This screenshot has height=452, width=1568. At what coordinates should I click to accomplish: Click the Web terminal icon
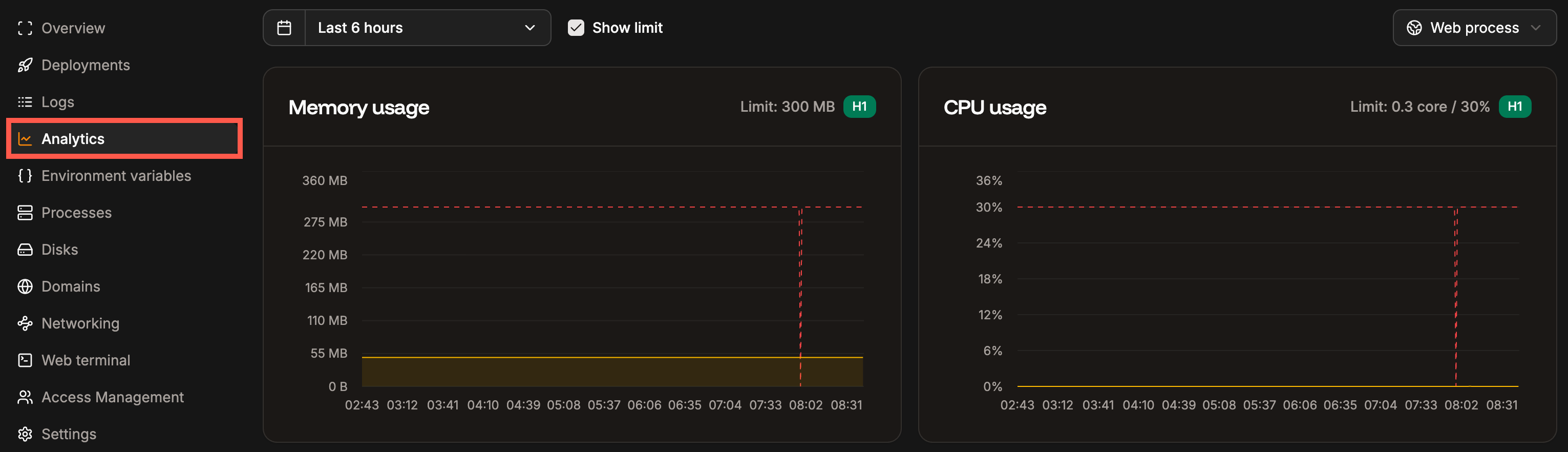click(25, 360)
